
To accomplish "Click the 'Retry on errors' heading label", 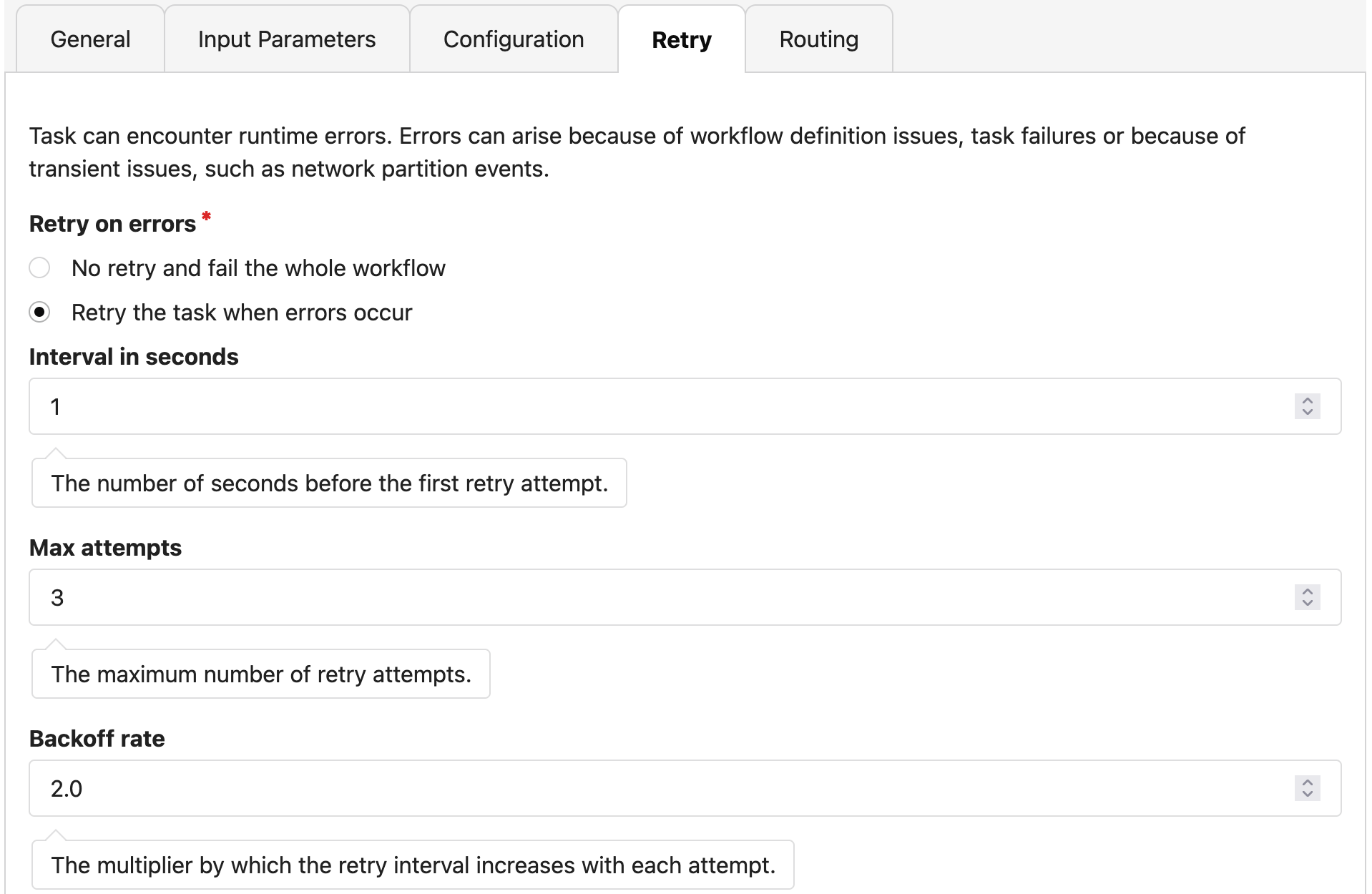I will [x=112, y=224].
